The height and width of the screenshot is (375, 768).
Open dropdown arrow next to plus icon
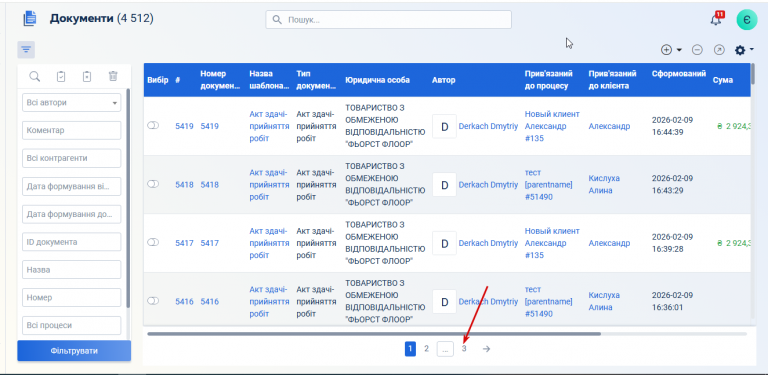(x=679, y=50)
